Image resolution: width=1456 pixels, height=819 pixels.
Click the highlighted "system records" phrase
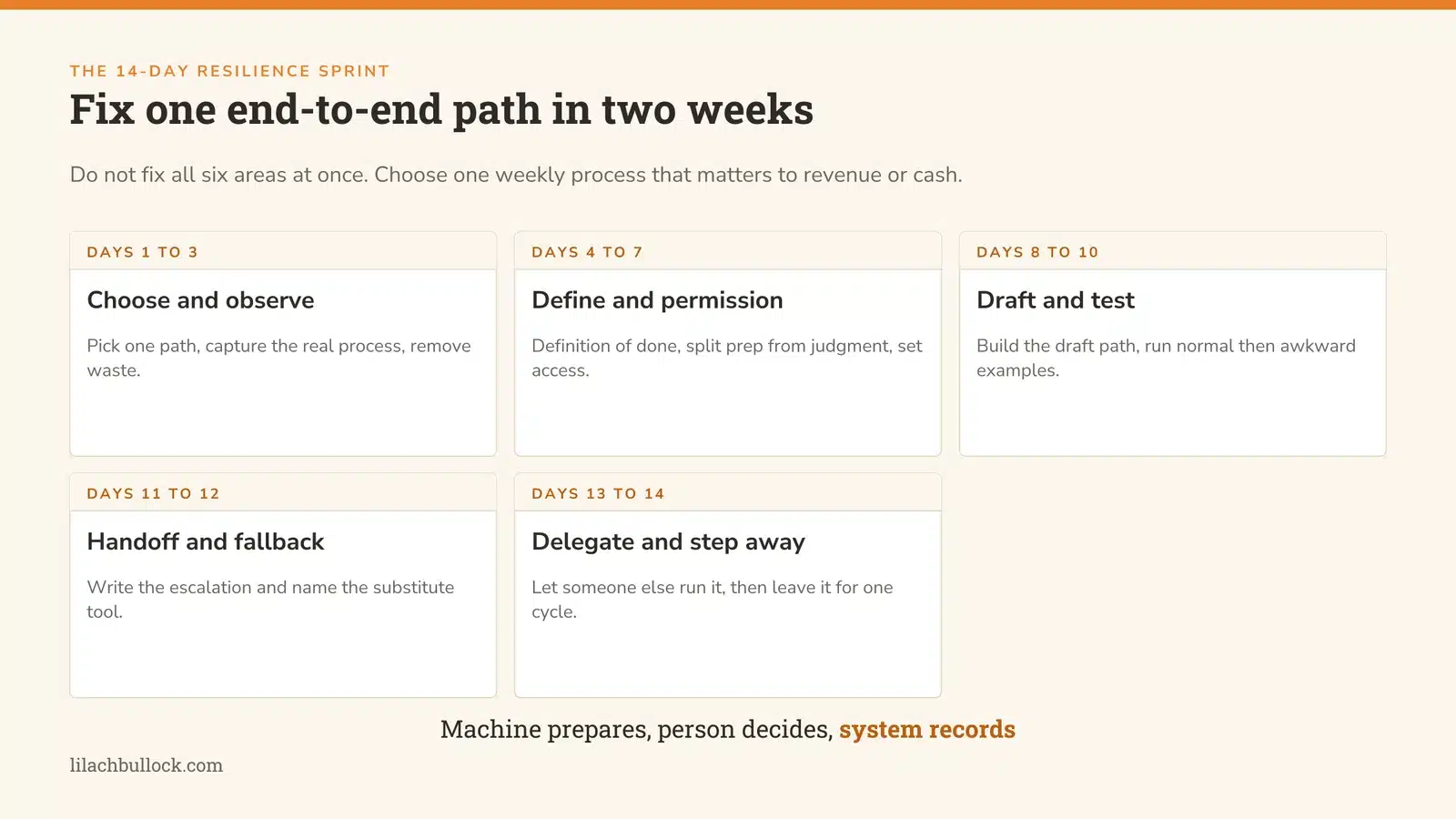pos(927,730)
